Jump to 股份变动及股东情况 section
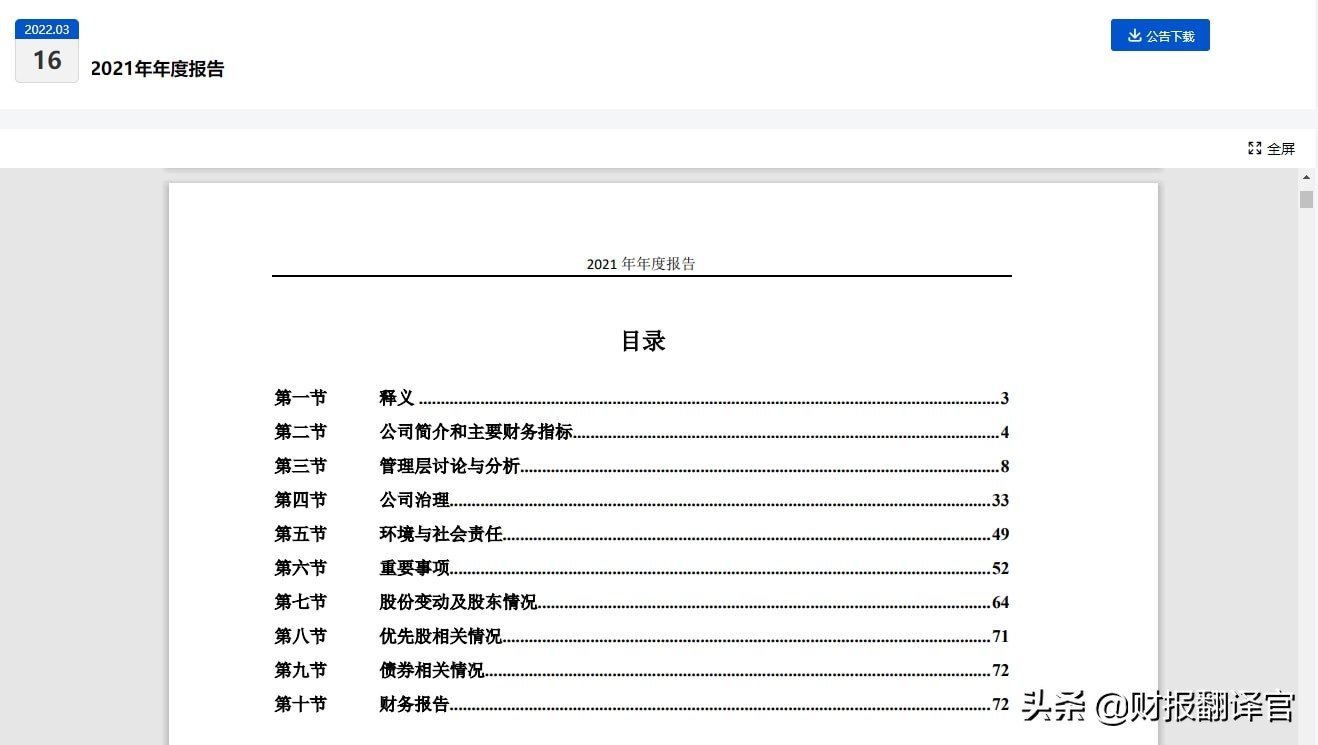 coord(460,601)
